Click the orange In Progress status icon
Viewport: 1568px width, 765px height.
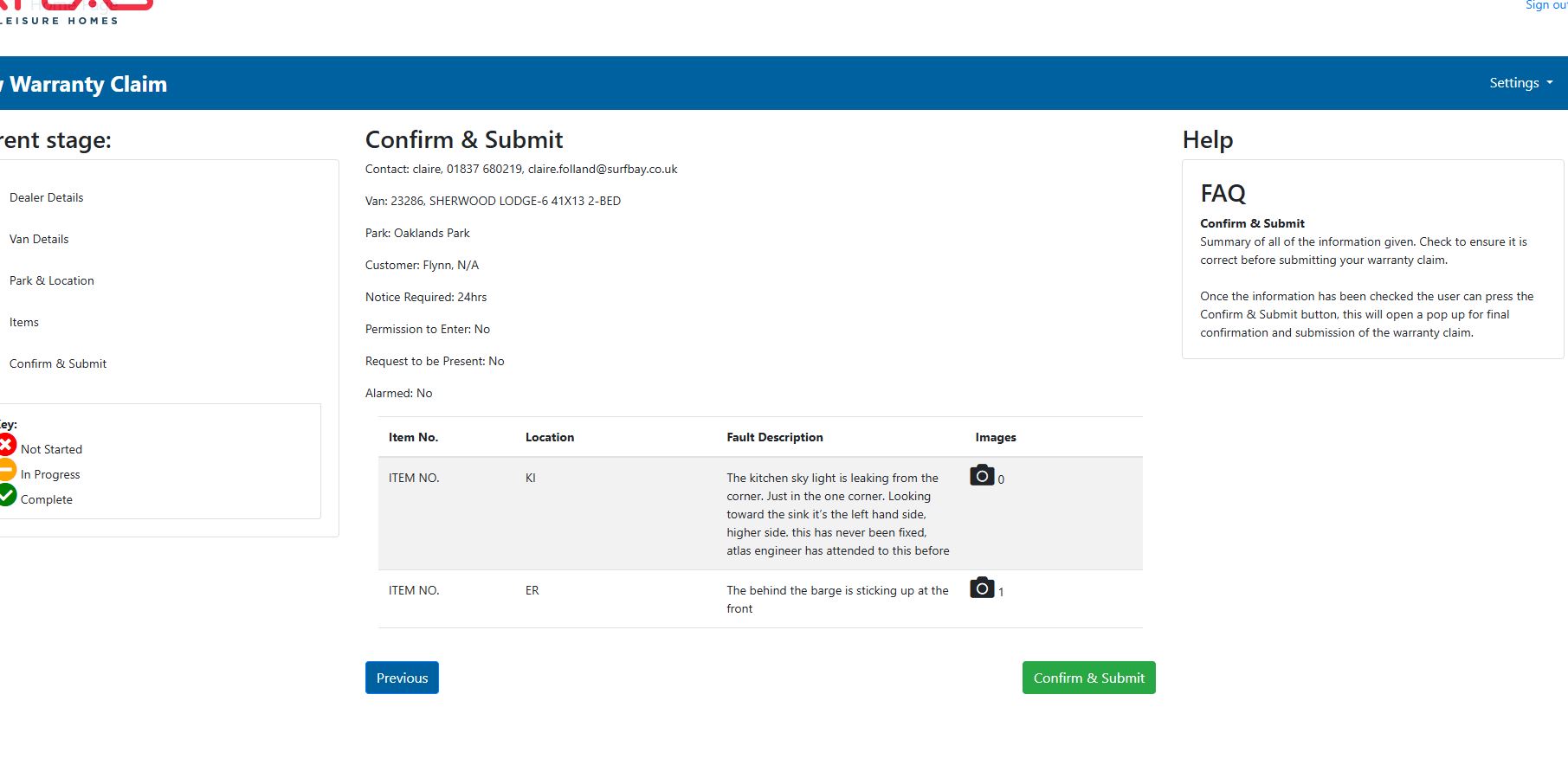point(7,471)
